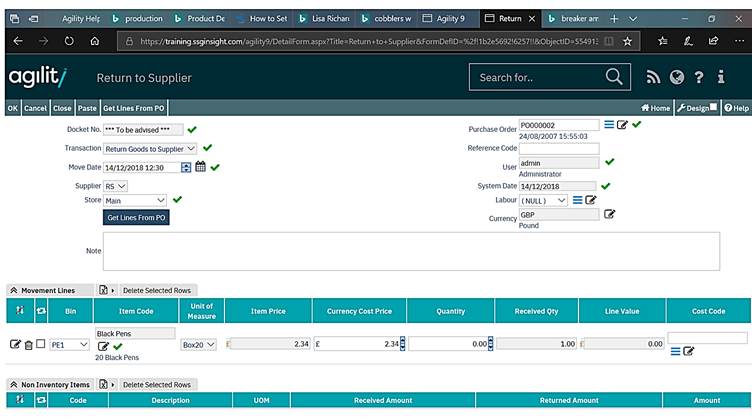This screenshot has width=752, height=419.
Task: Delete the Black Pens movement line
Action: (28, 344)
